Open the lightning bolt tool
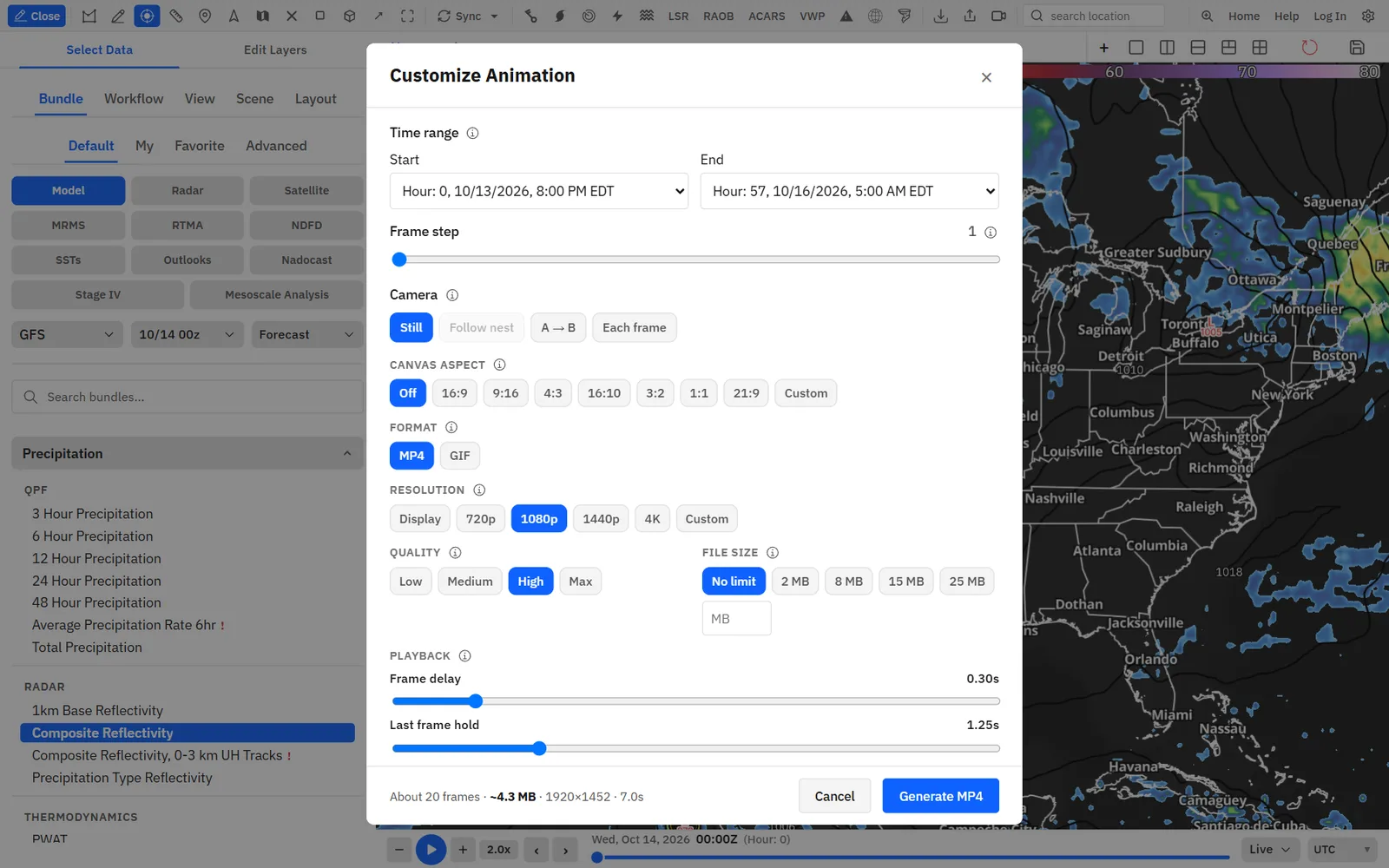 pyautogui.click(x=617, y=16)
